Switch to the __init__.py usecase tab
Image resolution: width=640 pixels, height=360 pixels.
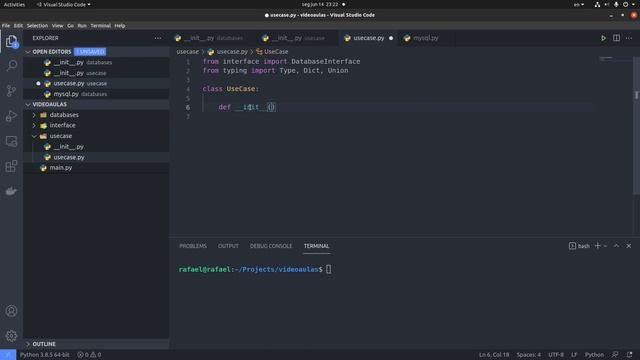298,38
